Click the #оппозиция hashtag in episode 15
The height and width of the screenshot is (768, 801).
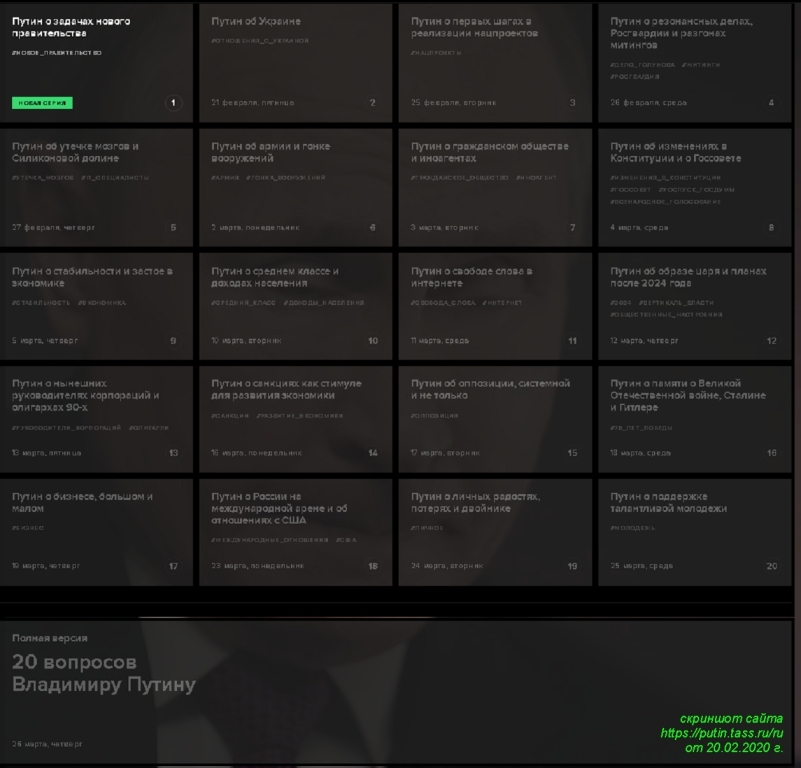click(435, 415)
